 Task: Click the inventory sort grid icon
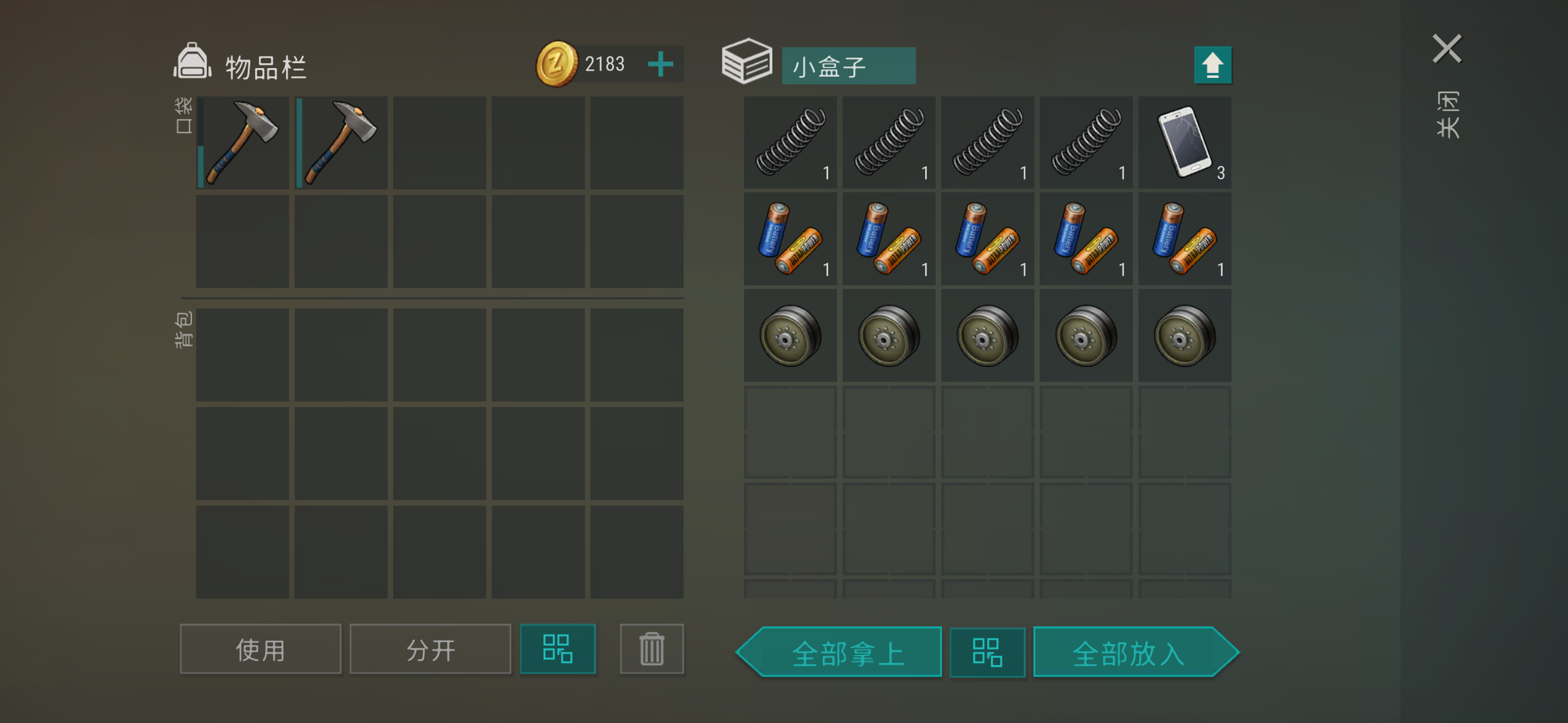coord(558,649)
